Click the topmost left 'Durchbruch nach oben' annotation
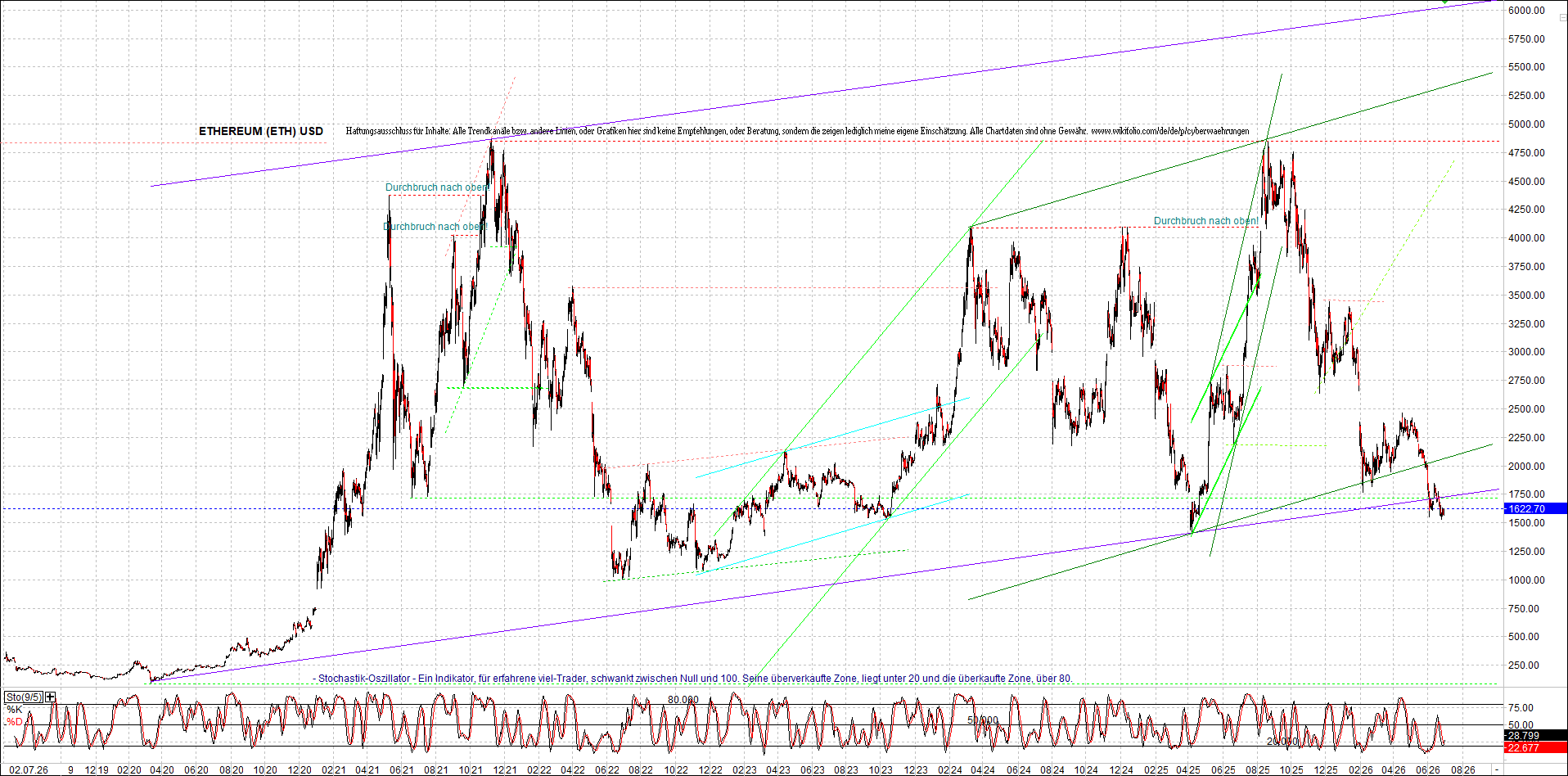Image resolution: width=1568 pixels, height=776 pixels. click(x=438, y=187)
